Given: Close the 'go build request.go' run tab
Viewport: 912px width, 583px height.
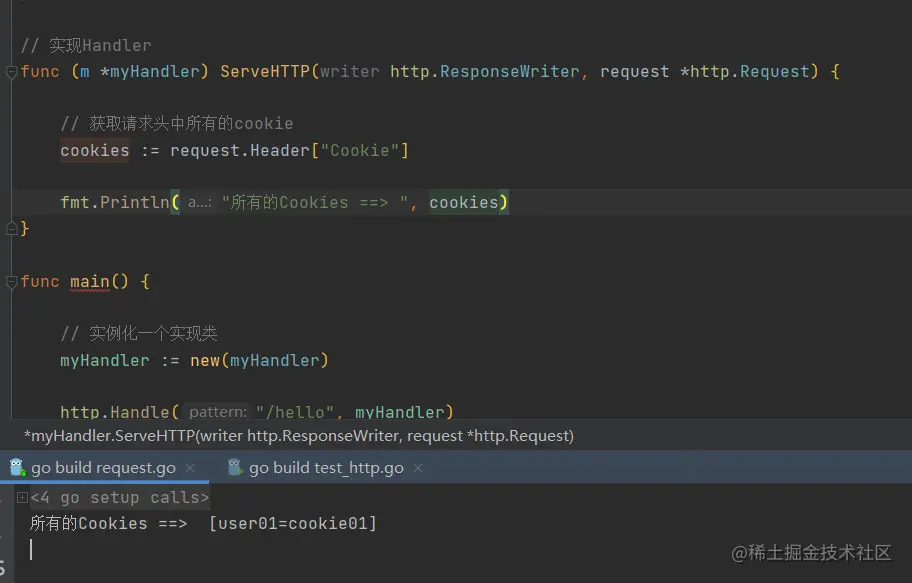Looking at the screenshot, I should (190, 468).
